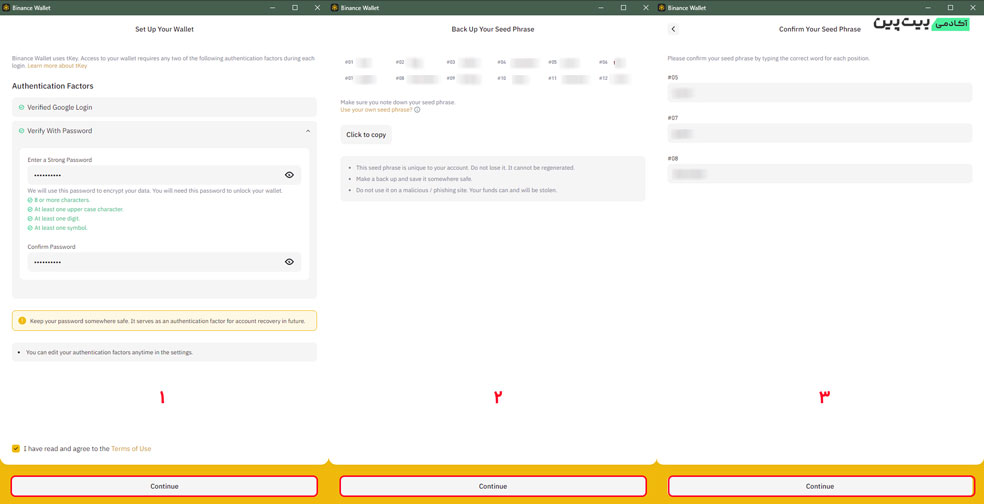Click the seed word slot labeled #09
The image size is (984, 504).
[x=463, y=79]
